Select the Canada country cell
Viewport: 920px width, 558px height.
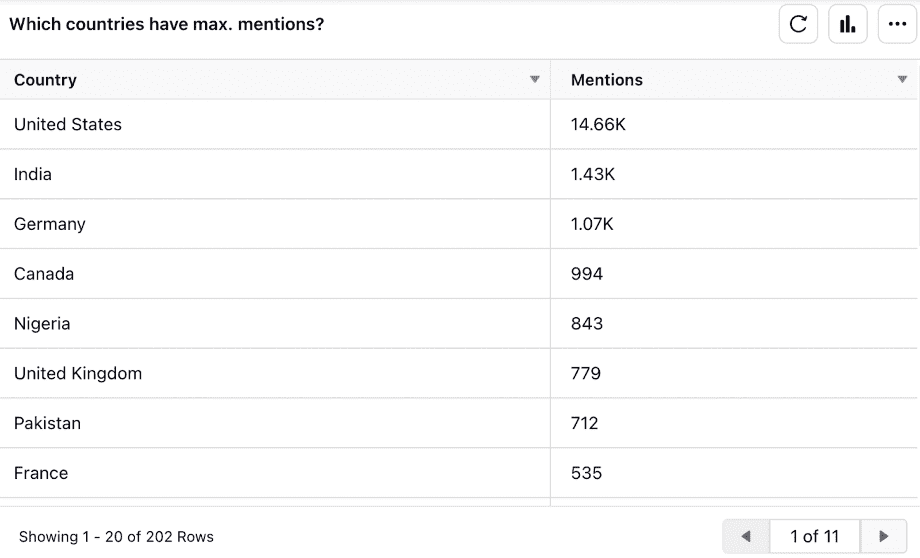click(x=44, y=274)
